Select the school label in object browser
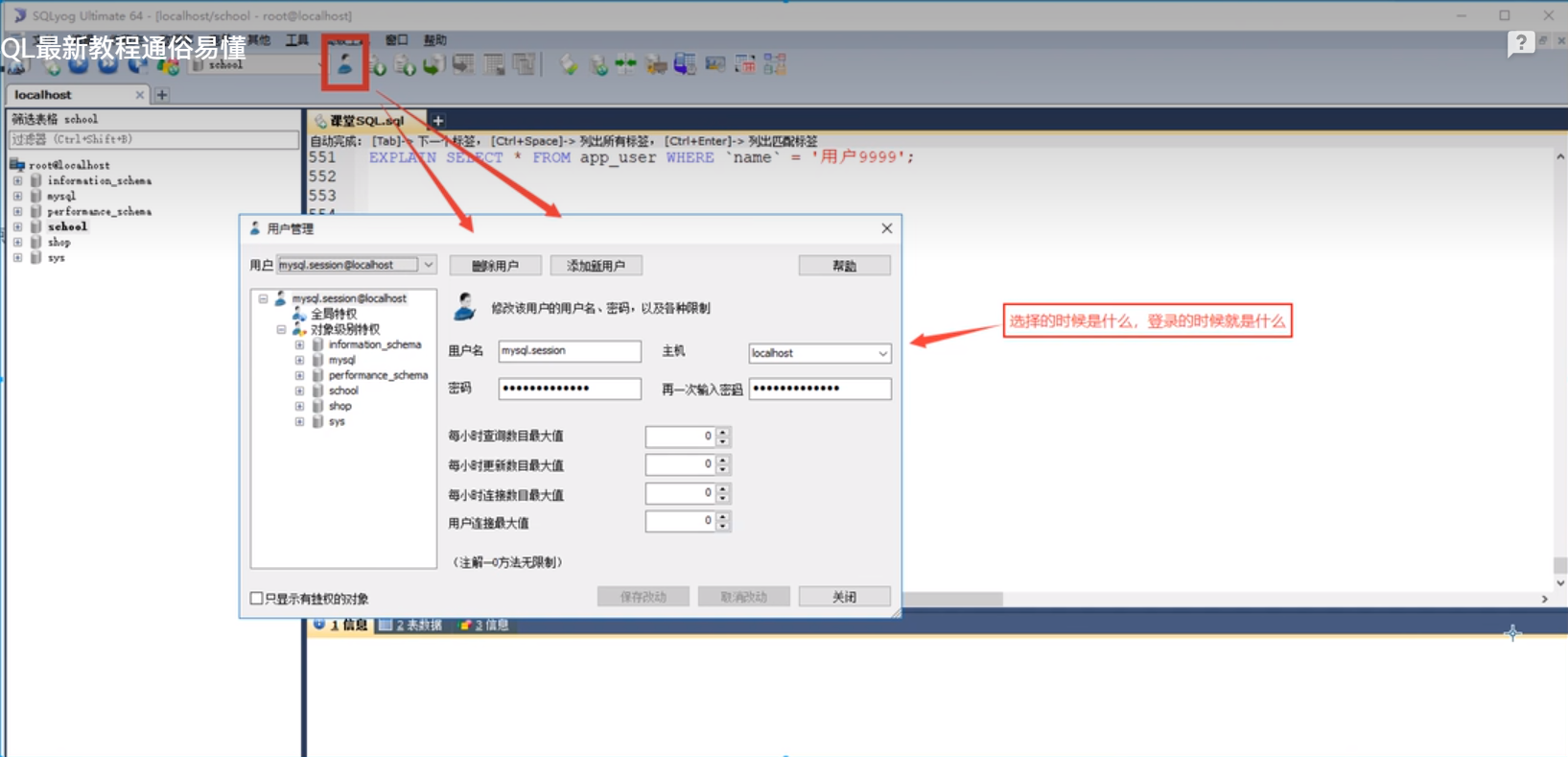The image size is (1568, 757). click(x=67, y=226)
